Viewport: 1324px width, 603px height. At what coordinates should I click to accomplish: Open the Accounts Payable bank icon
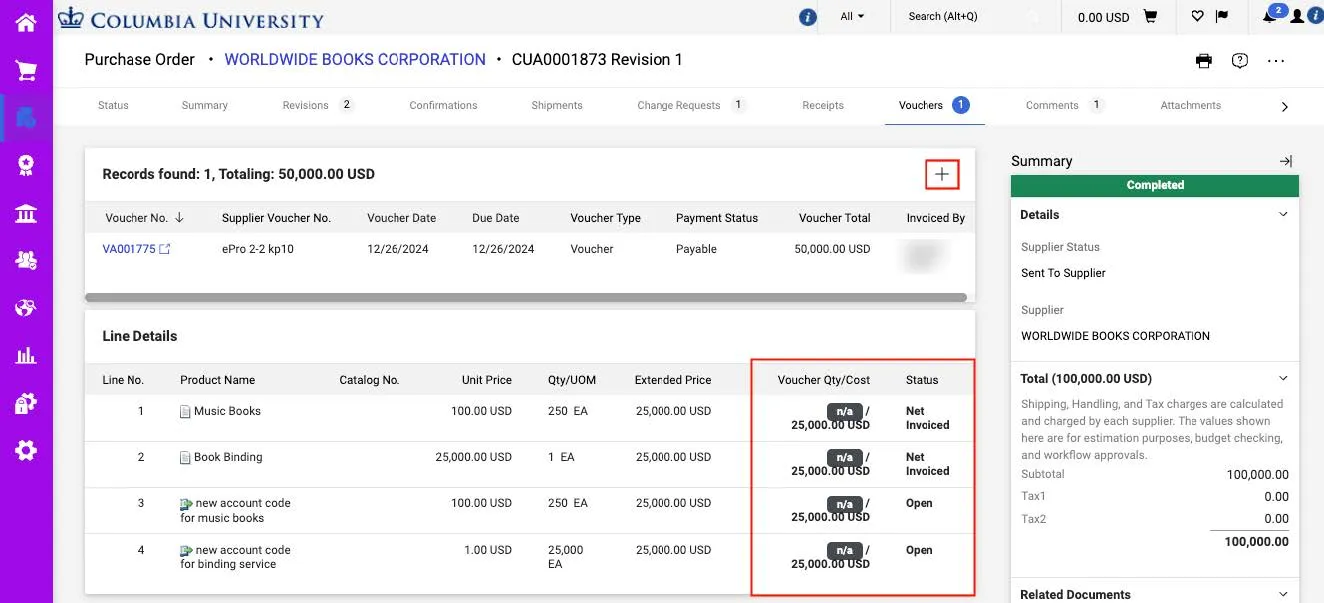pyautogui.click(x=26, y=213)
